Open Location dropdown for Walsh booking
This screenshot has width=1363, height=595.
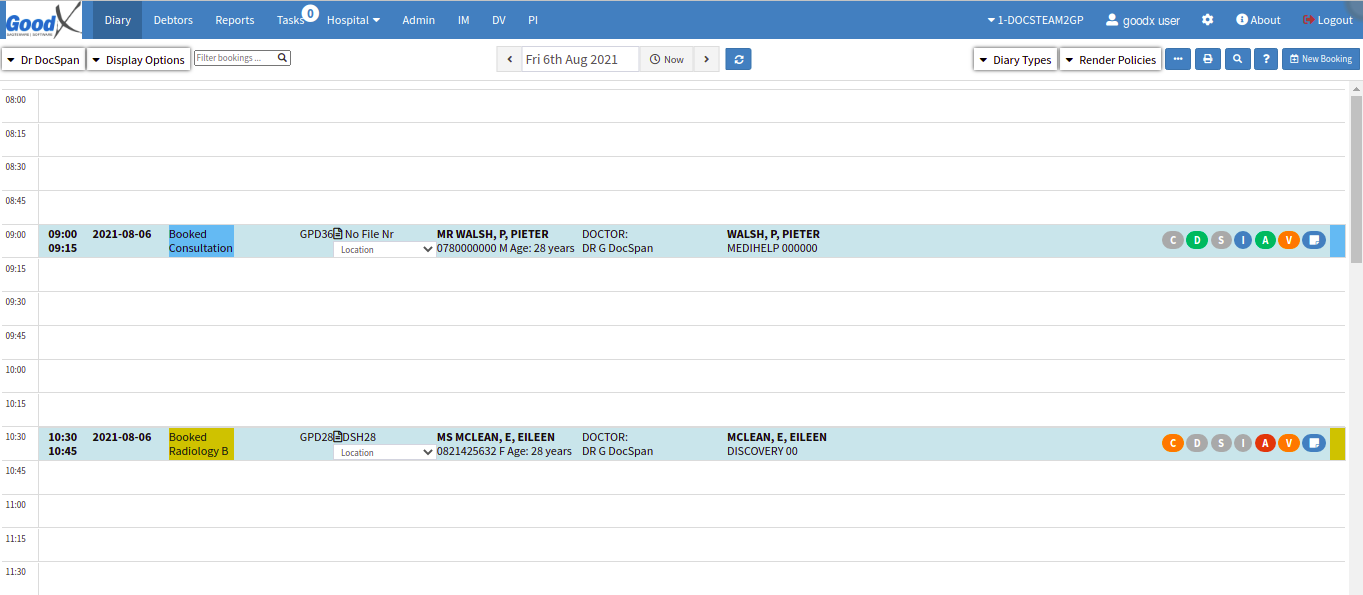point(384,250)
